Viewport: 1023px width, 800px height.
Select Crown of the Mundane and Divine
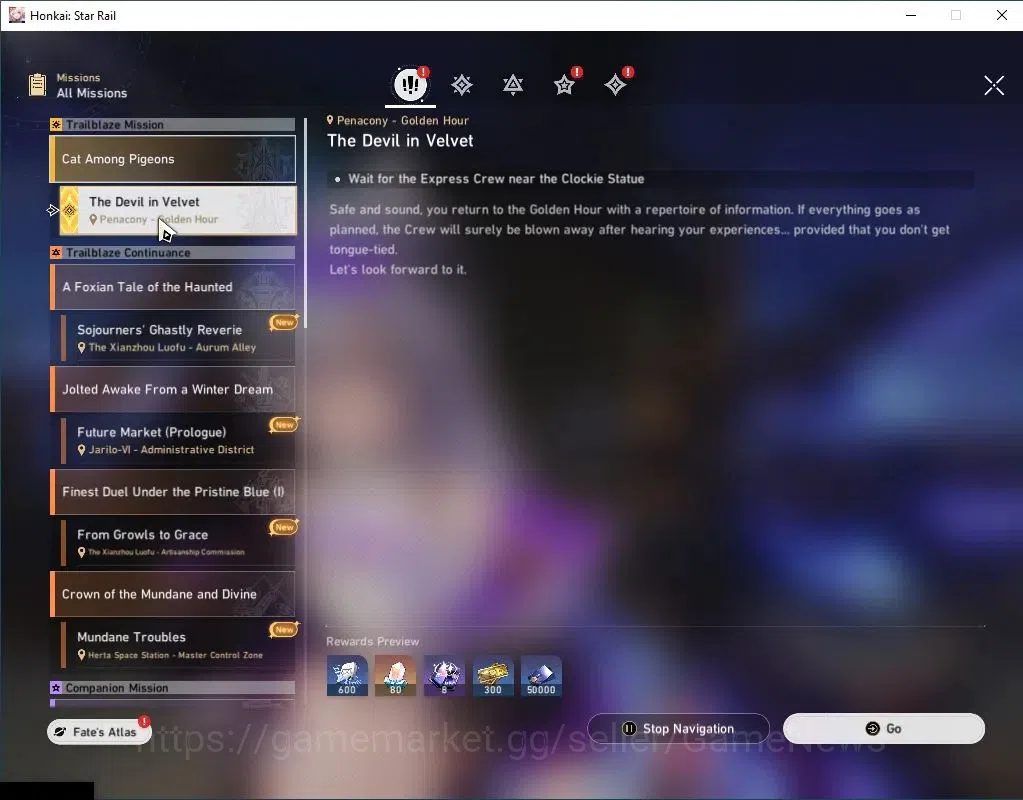click(173, 594)
